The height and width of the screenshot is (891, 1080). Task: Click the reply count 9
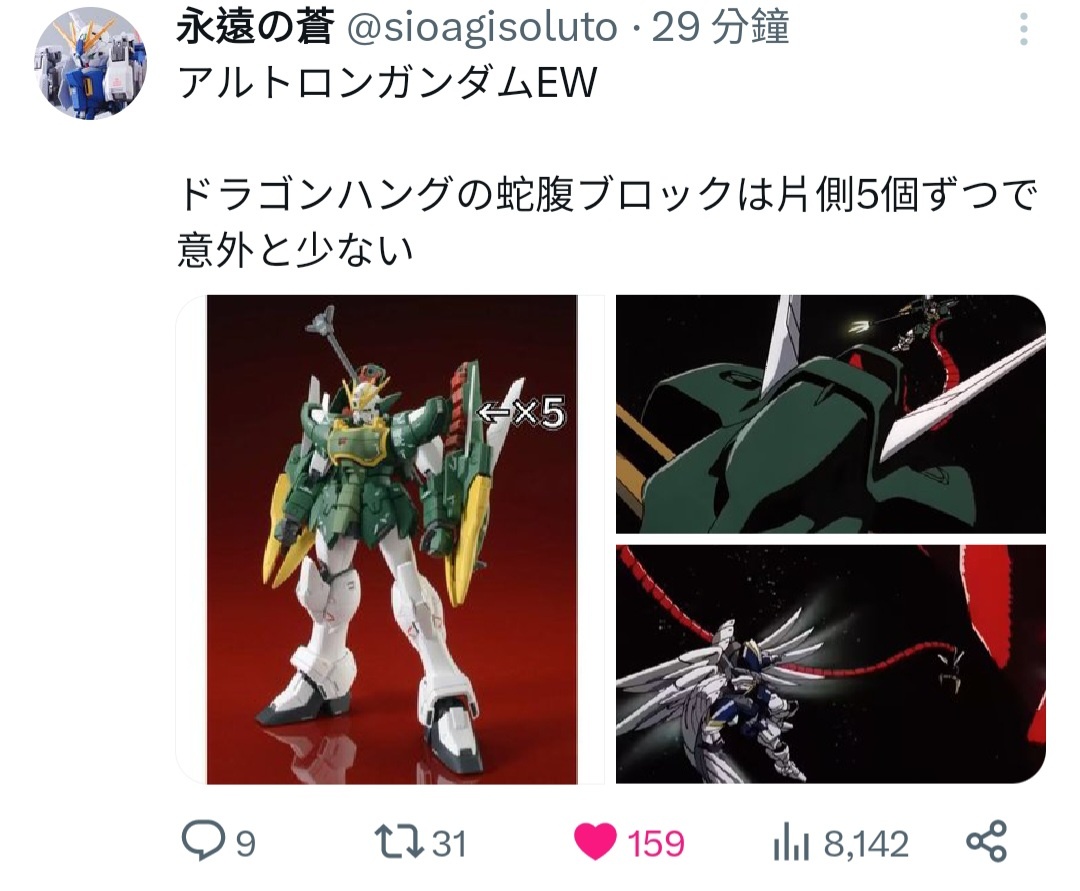[246, 843]
